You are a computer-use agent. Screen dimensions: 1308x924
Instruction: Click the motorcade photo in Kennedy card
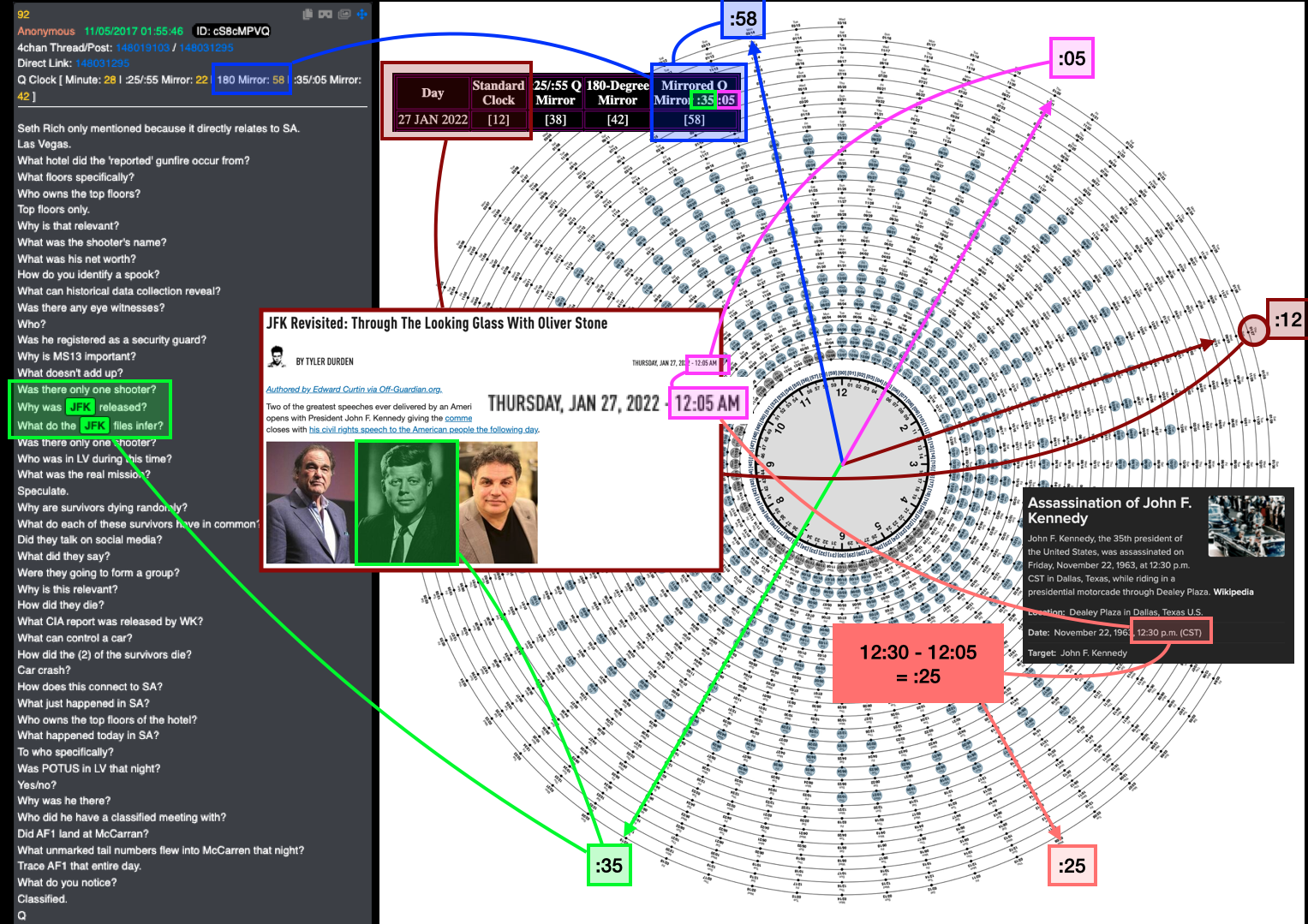1246,527
